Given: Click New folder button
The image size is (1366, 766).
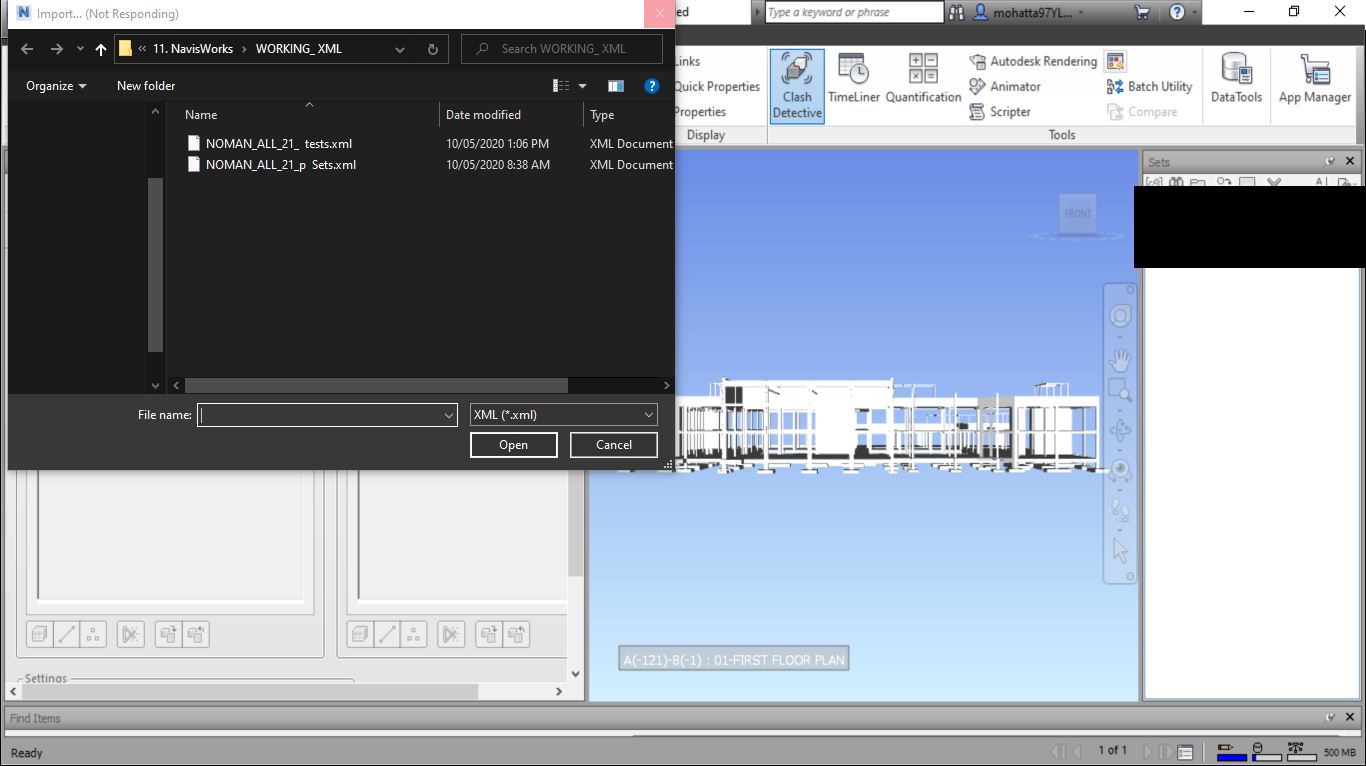Looking at the screenshot, I should (x=146, y=86).
